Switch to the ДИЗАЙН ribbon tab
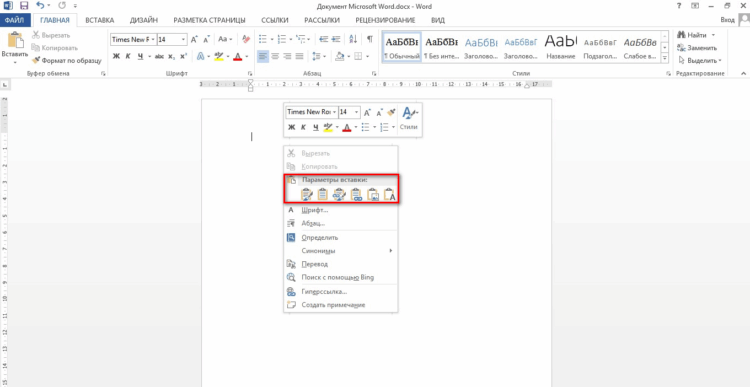750x387 pixels. (x=143, y=20)
